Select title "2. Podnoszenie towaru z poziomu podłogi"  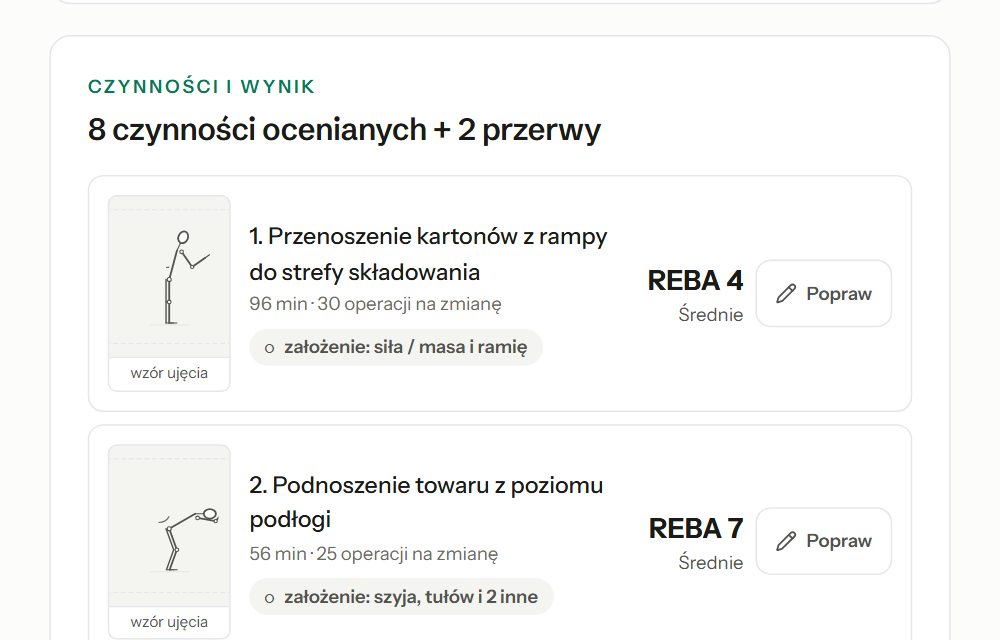pyautogui.click(x=426, y=502)
